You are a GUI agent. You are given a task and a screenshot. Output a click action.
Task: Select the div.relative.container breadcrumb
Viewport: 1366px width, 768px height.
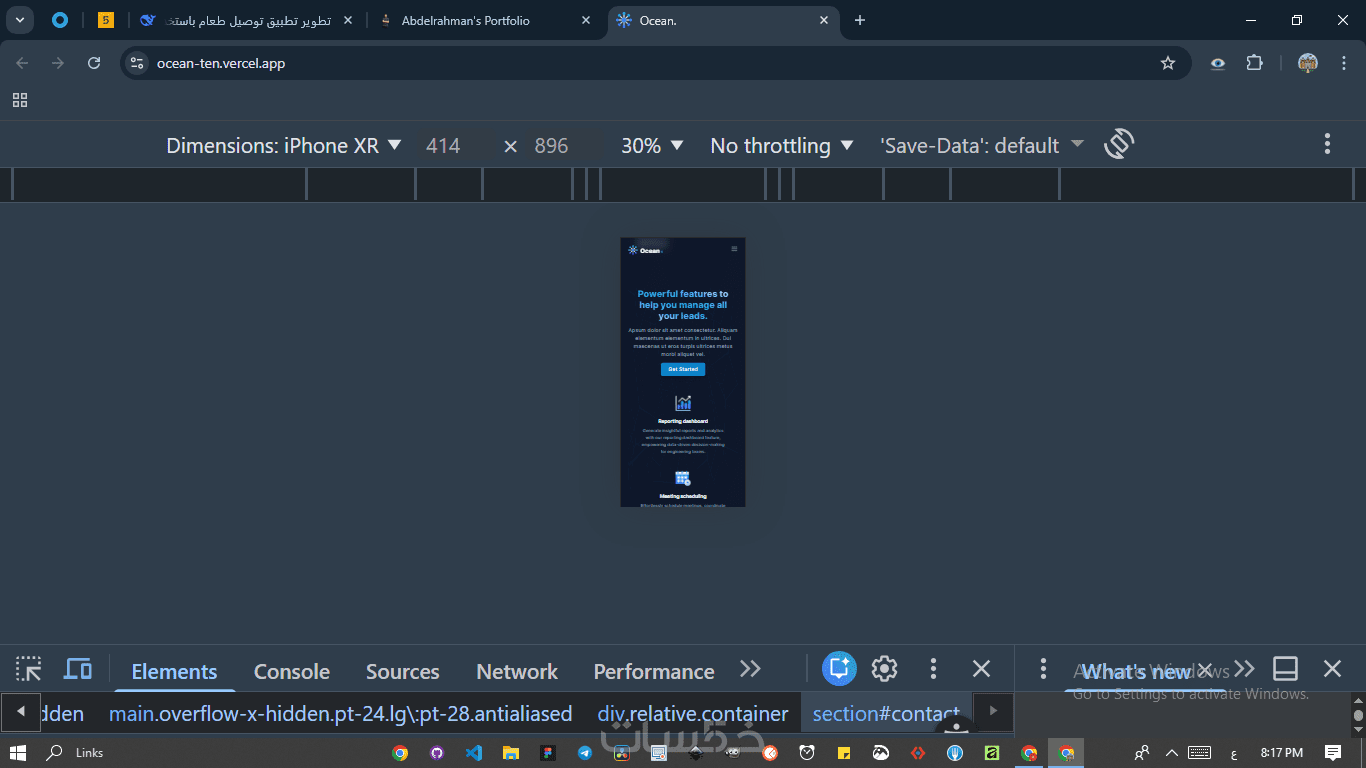point(693,714)
